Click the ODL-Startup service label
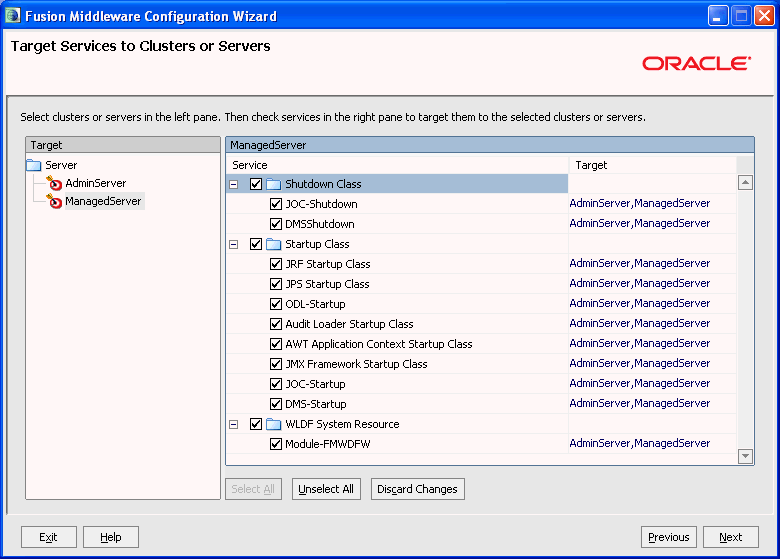 (x=315, y=304)
